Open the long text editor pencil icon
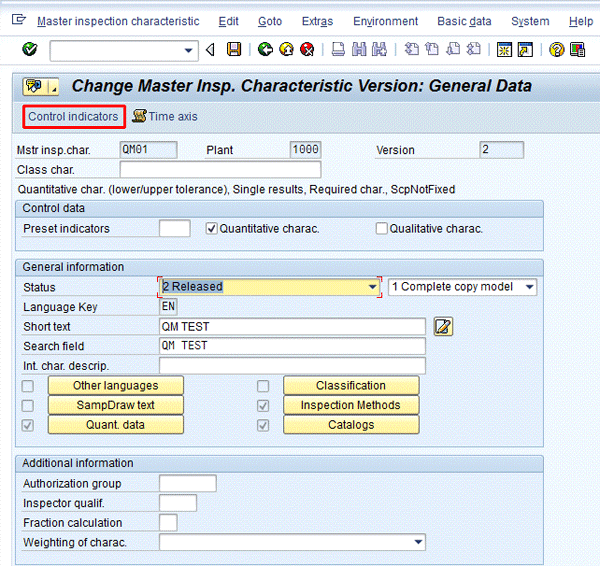The height and width of the screenshot is (566, 600). (443, 326)
